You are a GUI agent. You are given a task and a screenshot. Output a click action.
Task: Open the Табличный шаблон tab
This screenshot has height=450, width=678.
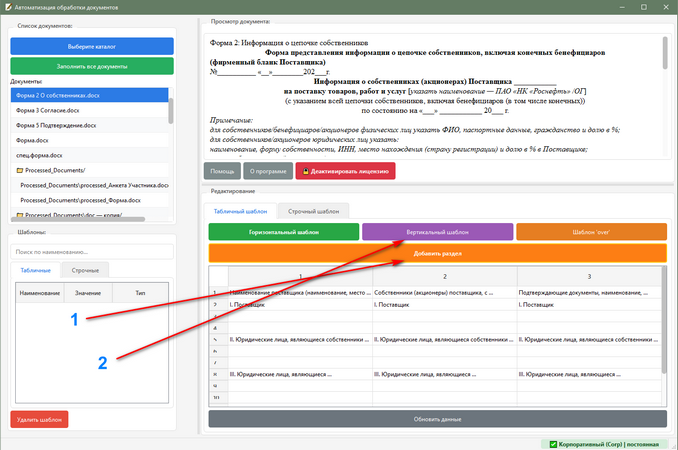[x=240, y=211]
